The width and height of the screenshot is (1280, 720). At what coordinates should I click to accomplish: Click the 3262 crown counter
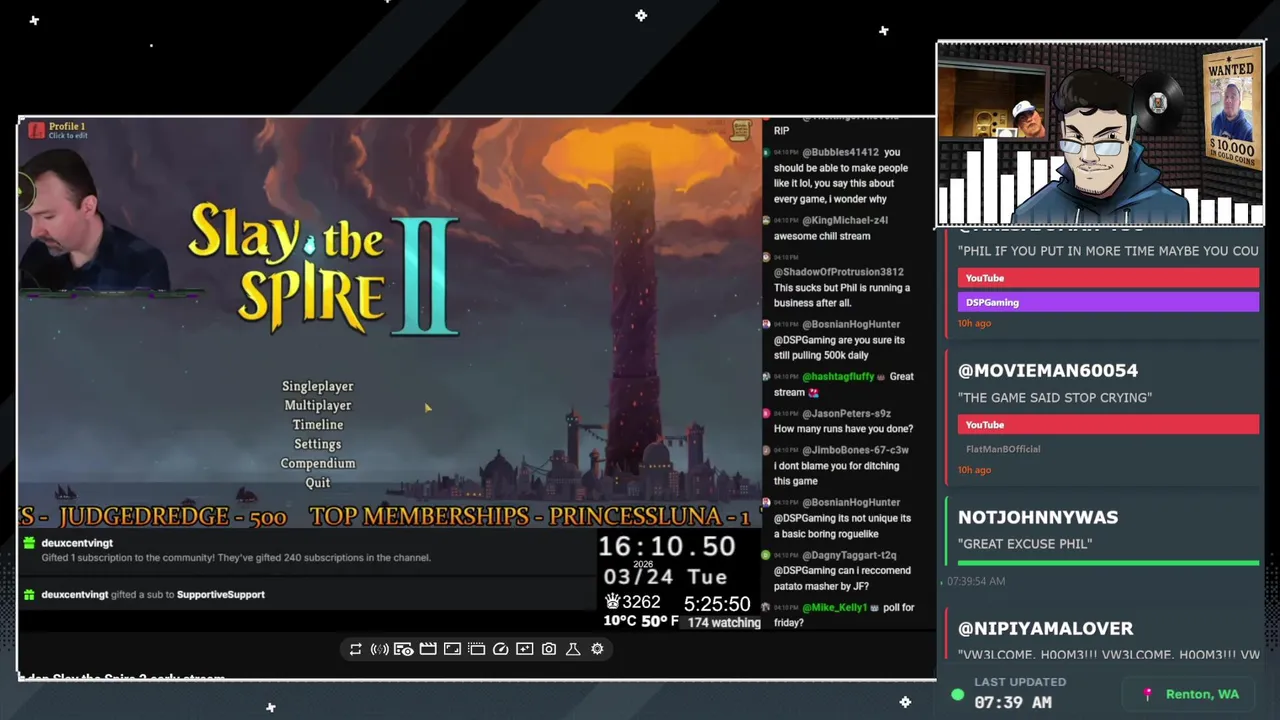click(x=632, y=602)
